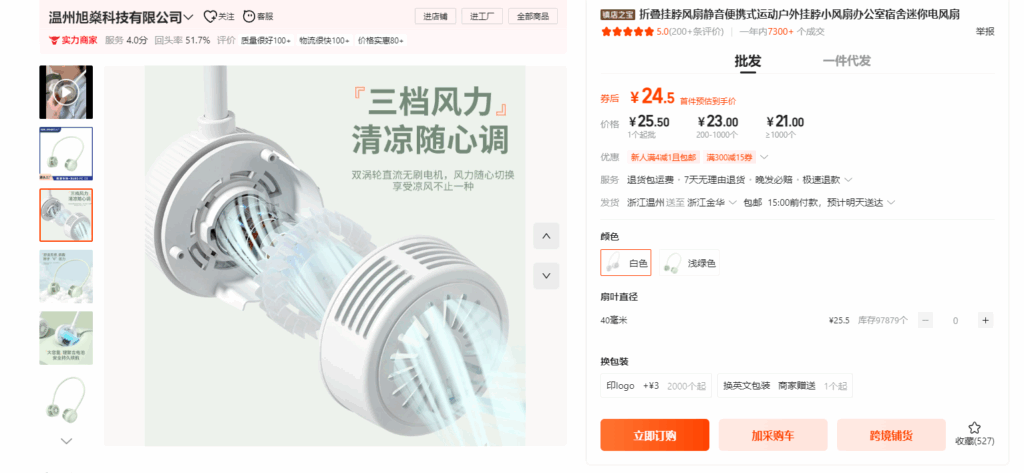The image size is (1024, 473).
Task: Choose 换英文包装 packaging option
Action: pyautogui.click(x=784, y=385)
